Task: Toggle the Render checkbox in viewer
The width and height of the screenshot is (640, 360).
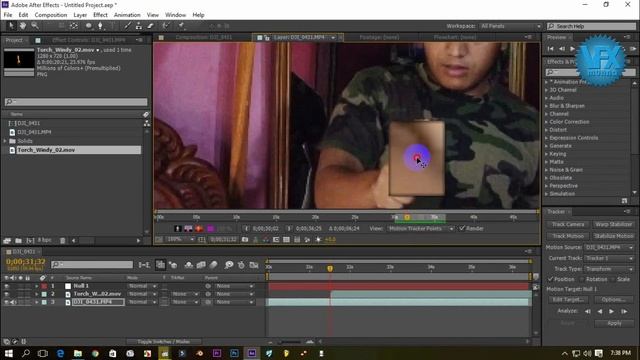Action: (462, 228)
